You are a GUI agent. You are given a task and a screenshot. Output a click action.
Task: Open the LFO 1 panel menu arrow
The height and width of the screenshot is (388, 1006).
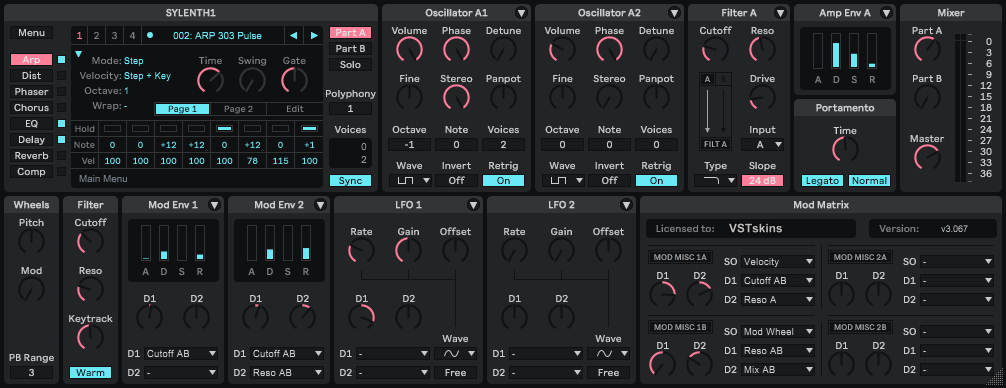(x=473, y=205)
